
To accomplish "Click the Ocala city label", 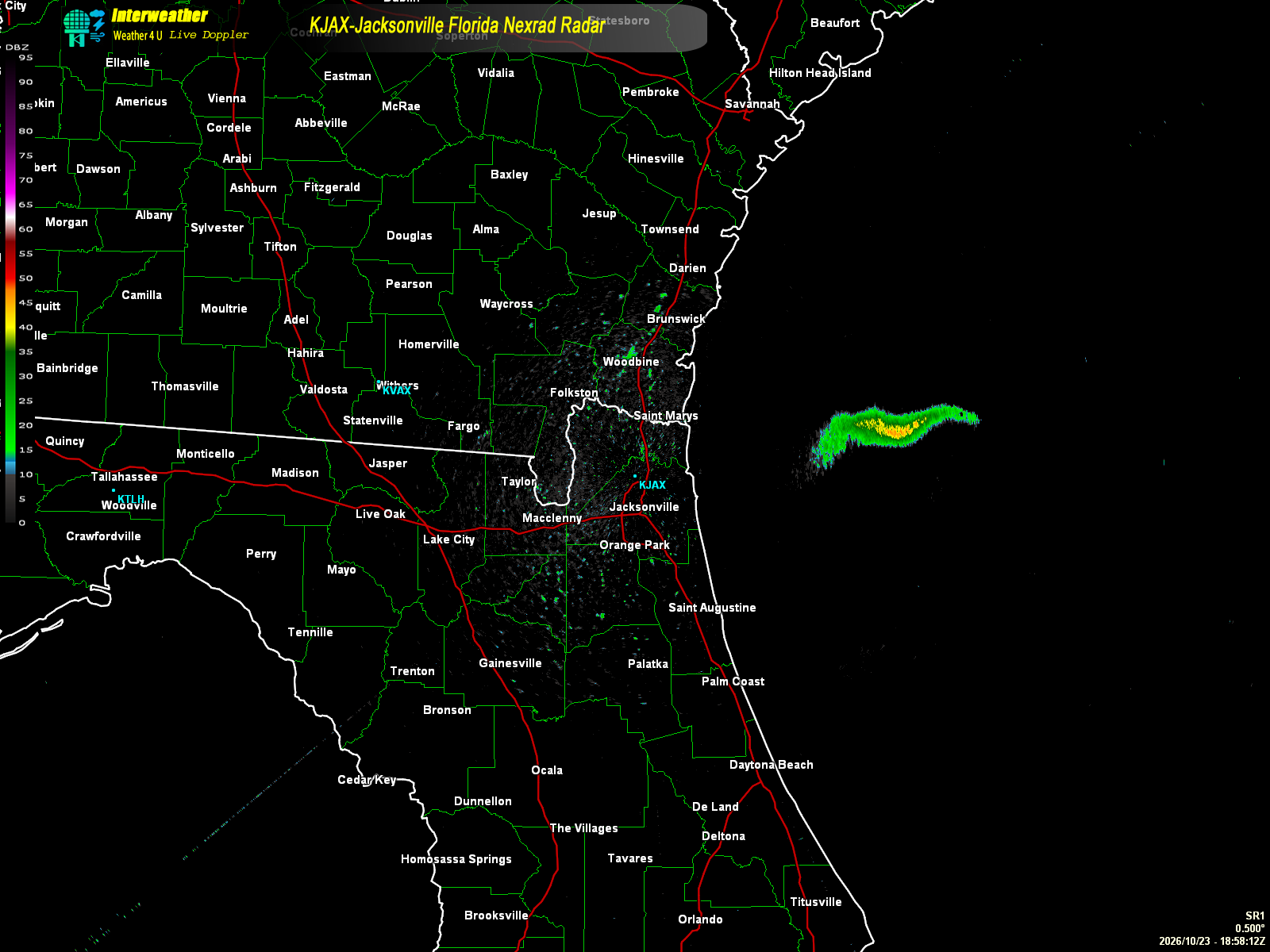I will click(547, 770).
